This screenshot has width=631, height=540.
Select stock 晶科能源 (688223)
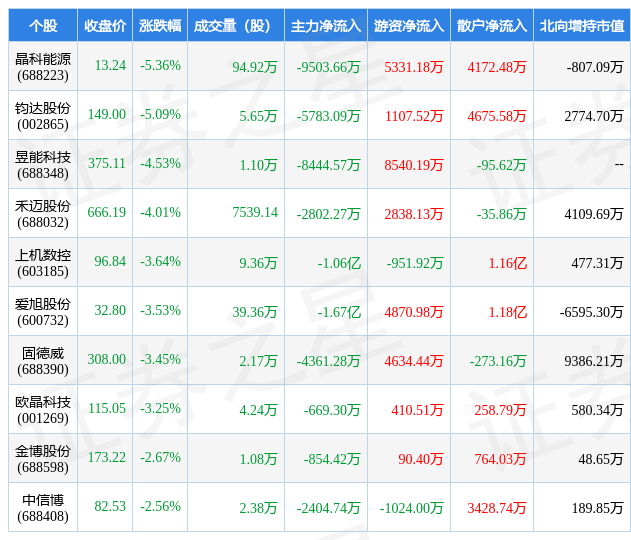[43, 67]
